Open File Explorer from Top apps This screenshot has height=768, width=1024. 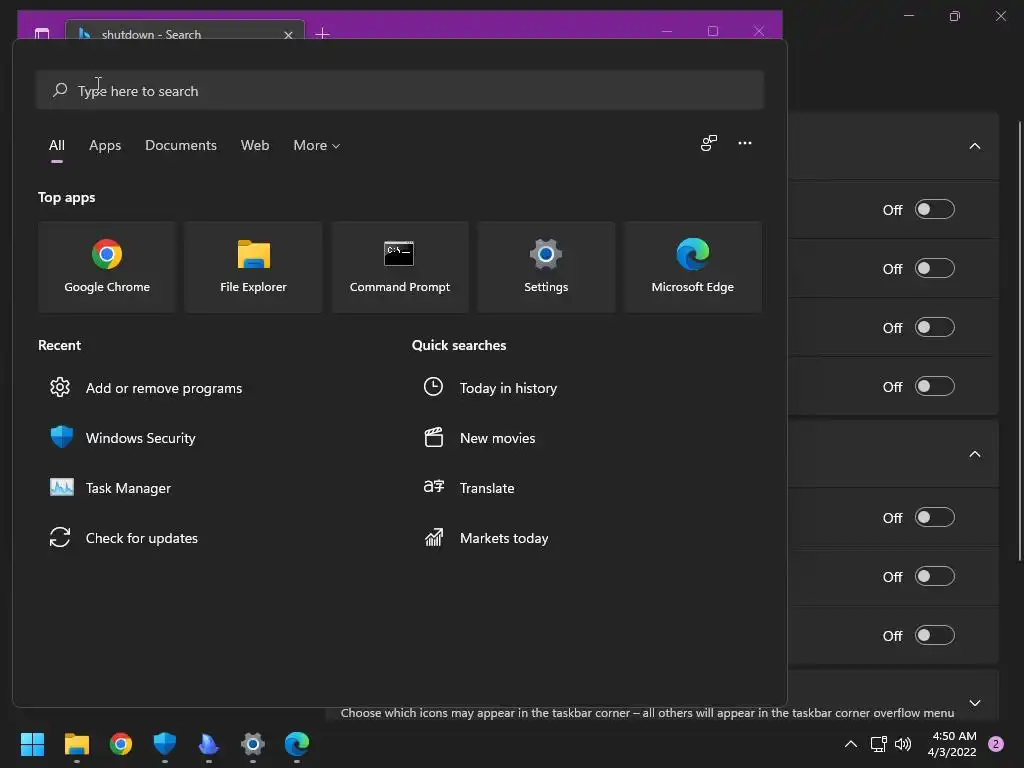point(253,266)
